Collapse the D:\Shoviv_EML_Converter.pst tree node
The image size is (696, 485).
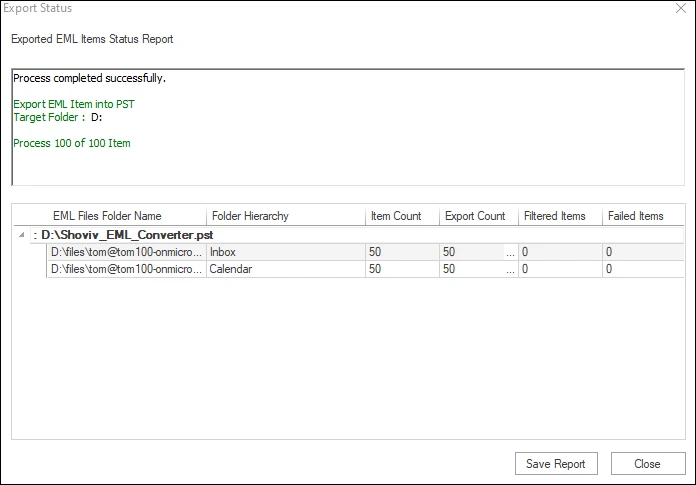[21, 235]
